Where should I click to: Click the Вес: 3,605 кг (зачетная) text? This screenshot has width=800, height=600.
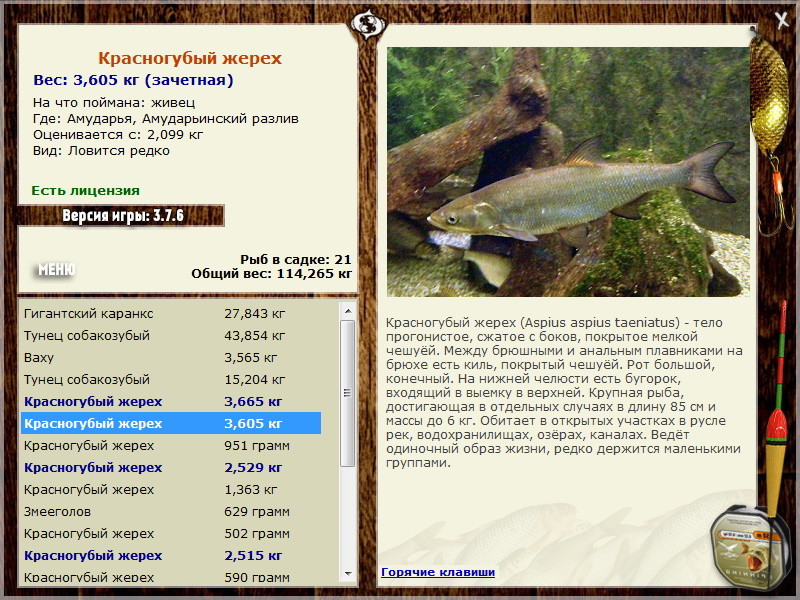click(133, 80)
